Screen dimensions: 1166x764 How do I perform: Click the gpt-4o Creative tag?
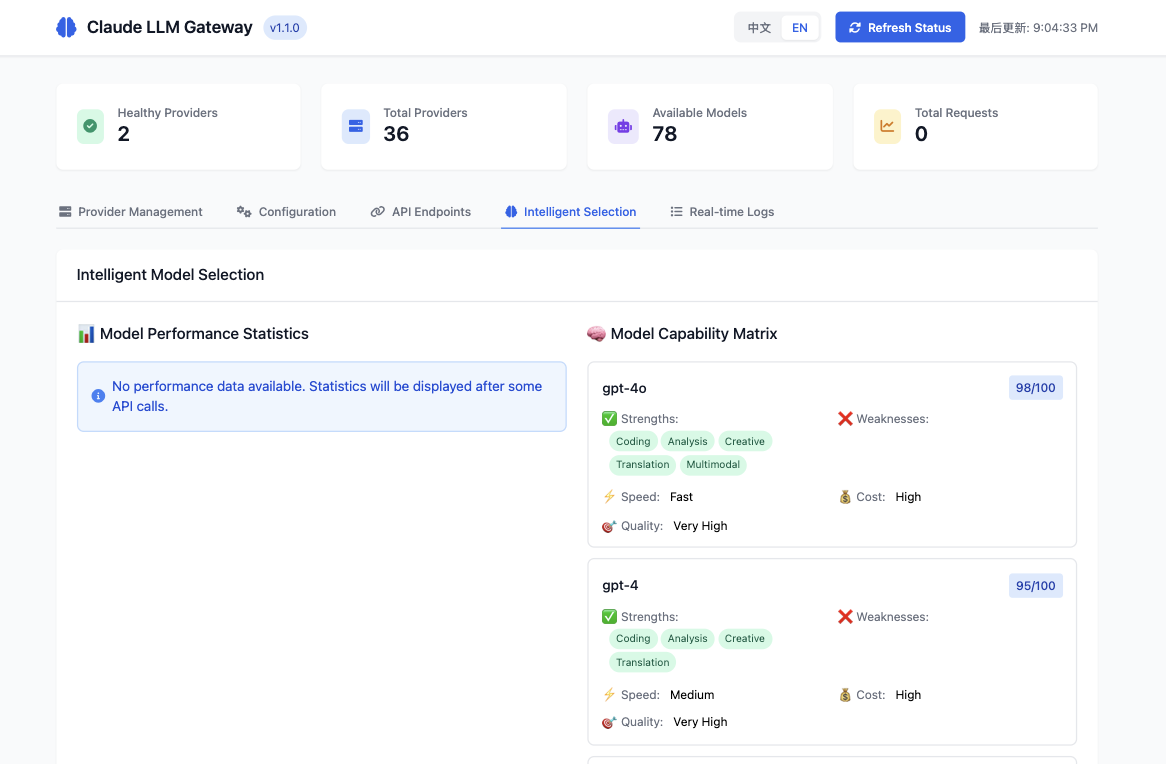(x=744, y=441)
